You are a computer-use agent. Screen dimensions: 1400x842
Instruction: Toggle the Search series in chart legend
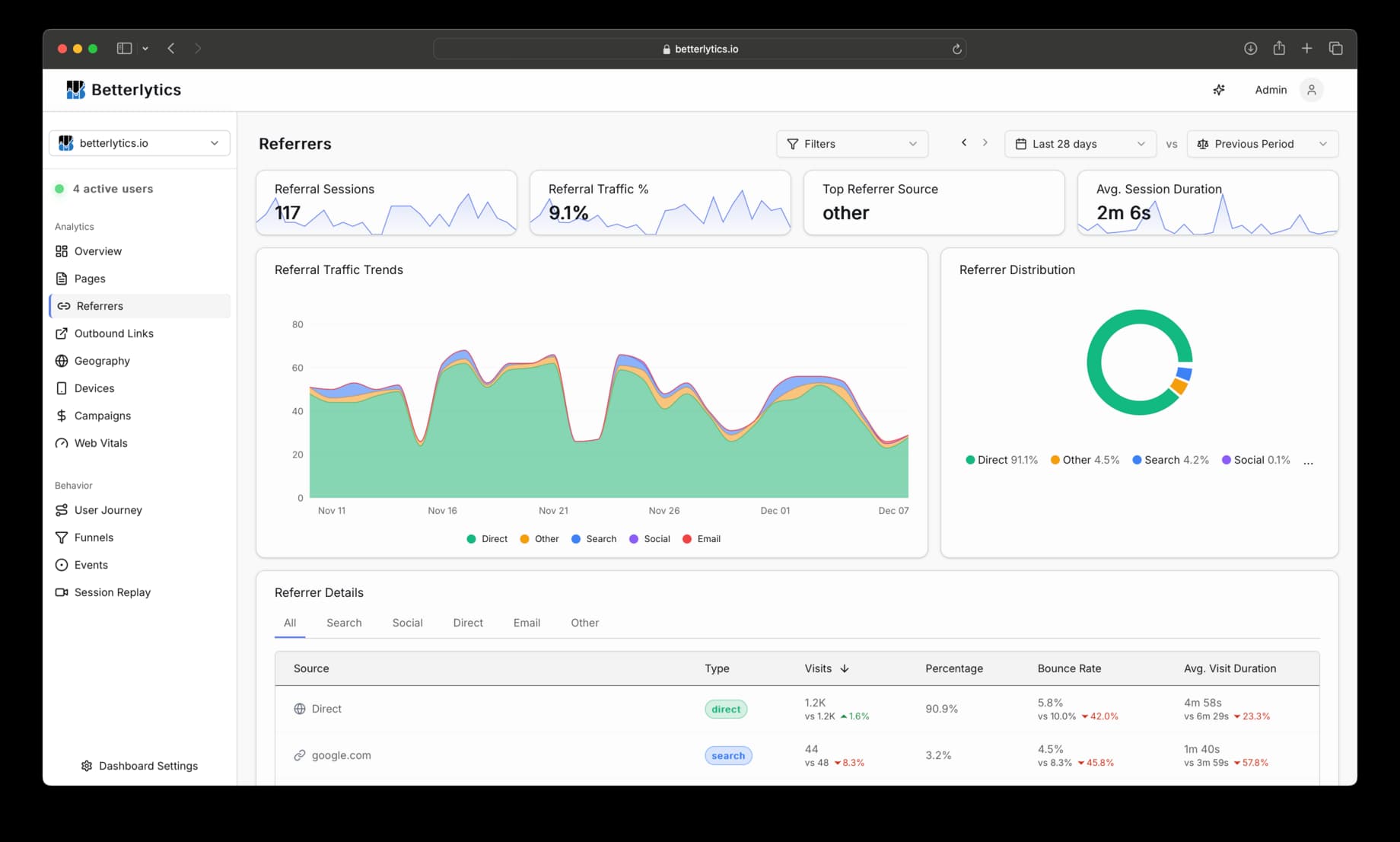click(593, 539)
